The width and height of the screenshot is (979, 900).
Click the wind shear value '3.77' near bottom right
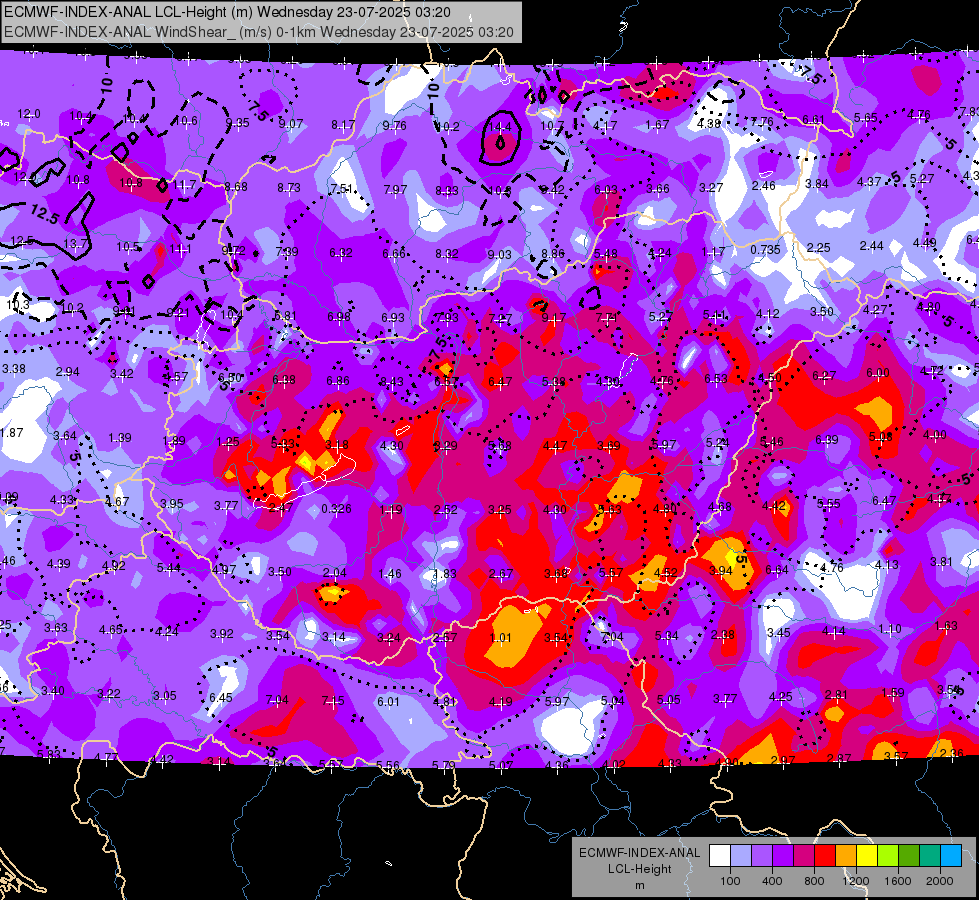tap(726, 698)
